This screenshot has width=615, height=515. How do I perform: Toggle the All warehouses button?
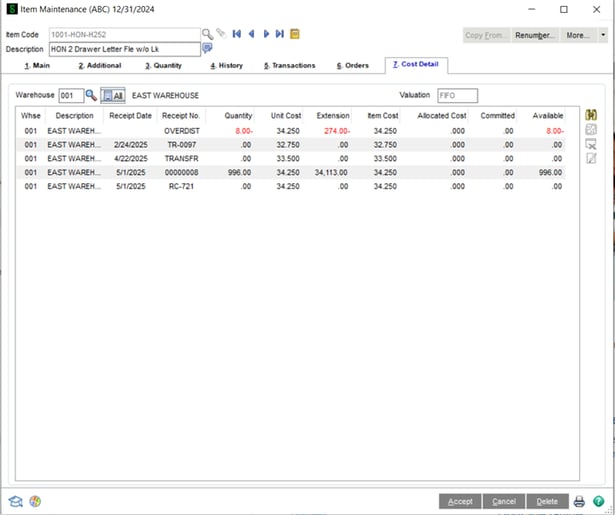pos(113,96)
